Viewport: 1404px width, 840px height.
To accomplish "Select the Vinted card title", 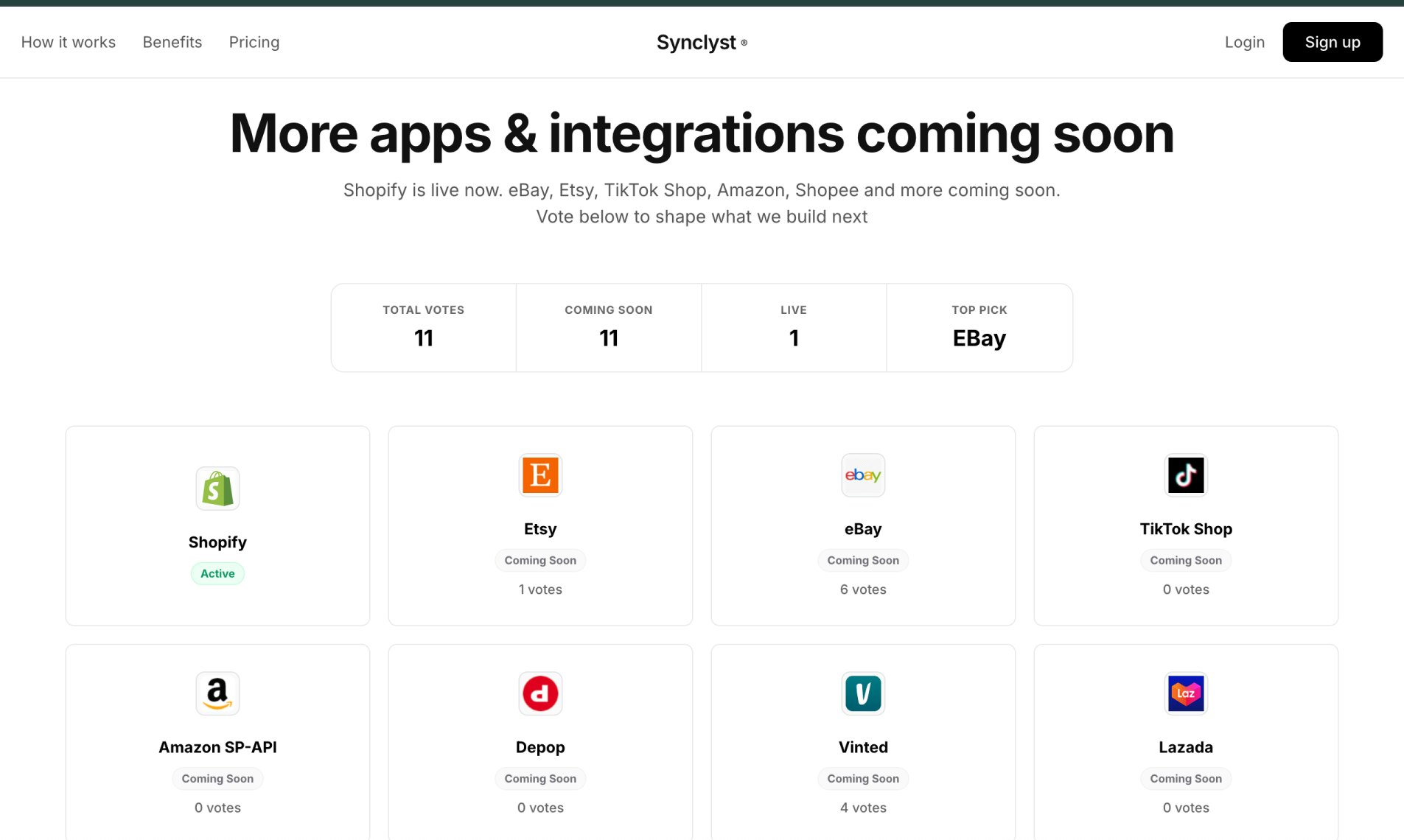I will click(863, 747).
